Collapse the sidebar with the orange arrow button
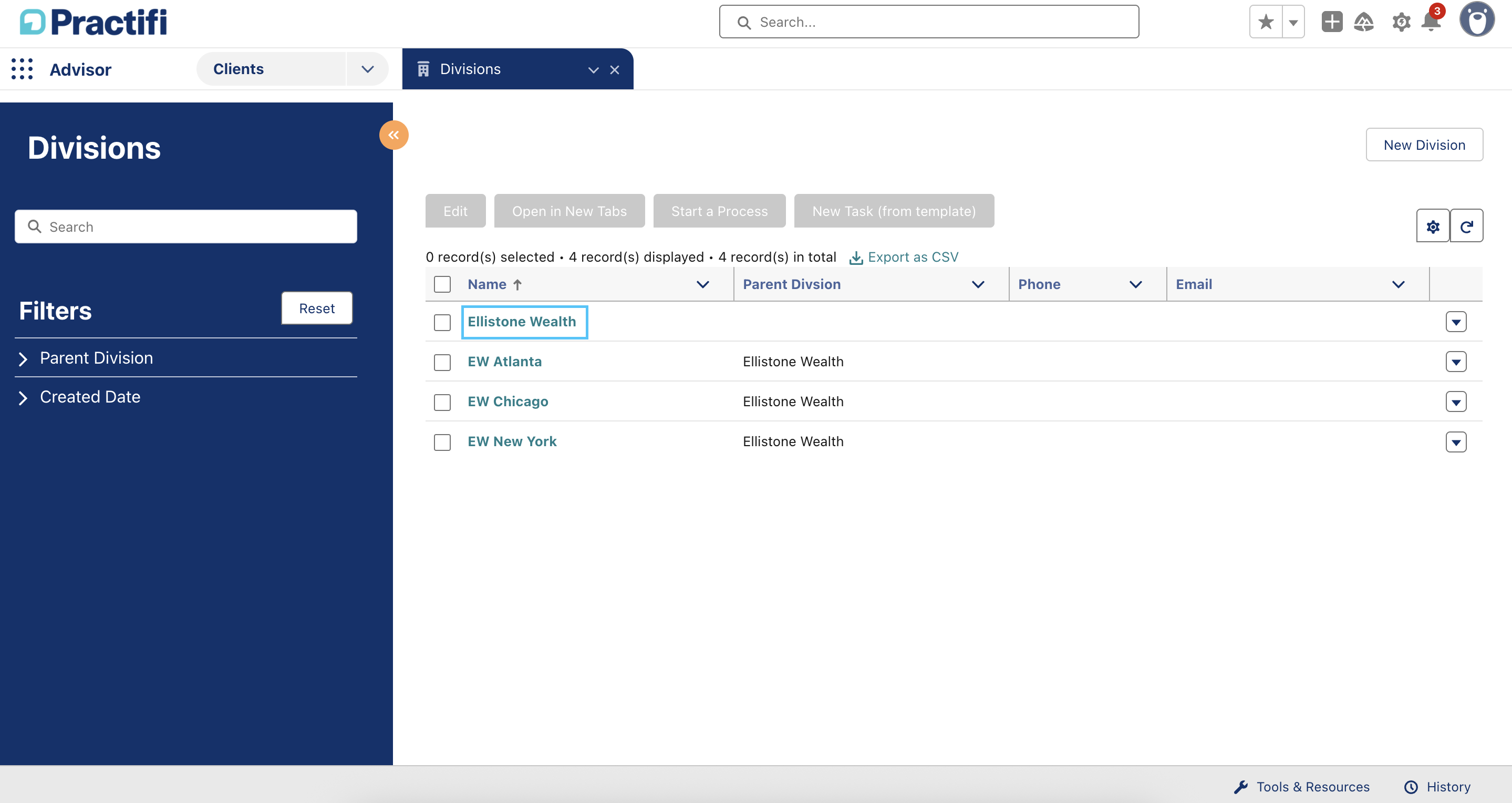The image size is (1512, 803). point(393,135)
